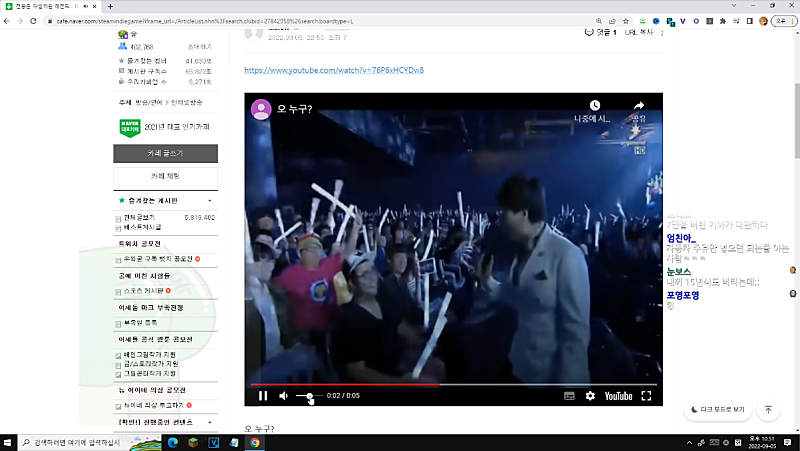Open a new browser tab with plus button
800x451 pixels.
(109, 6)
